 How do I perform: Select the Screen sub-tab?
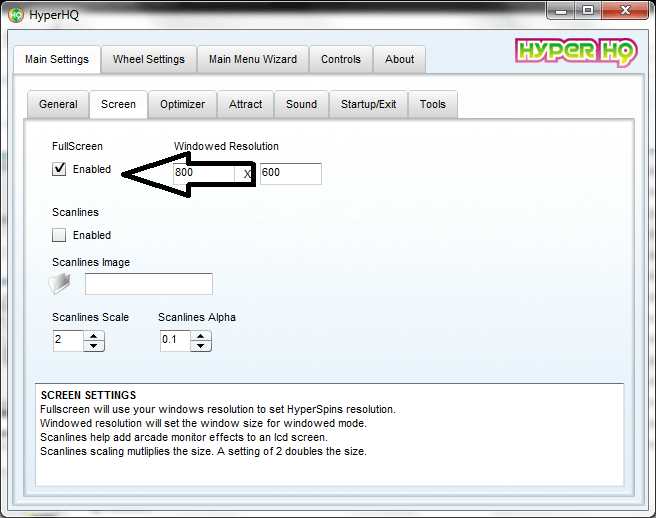tap(118, 104)
